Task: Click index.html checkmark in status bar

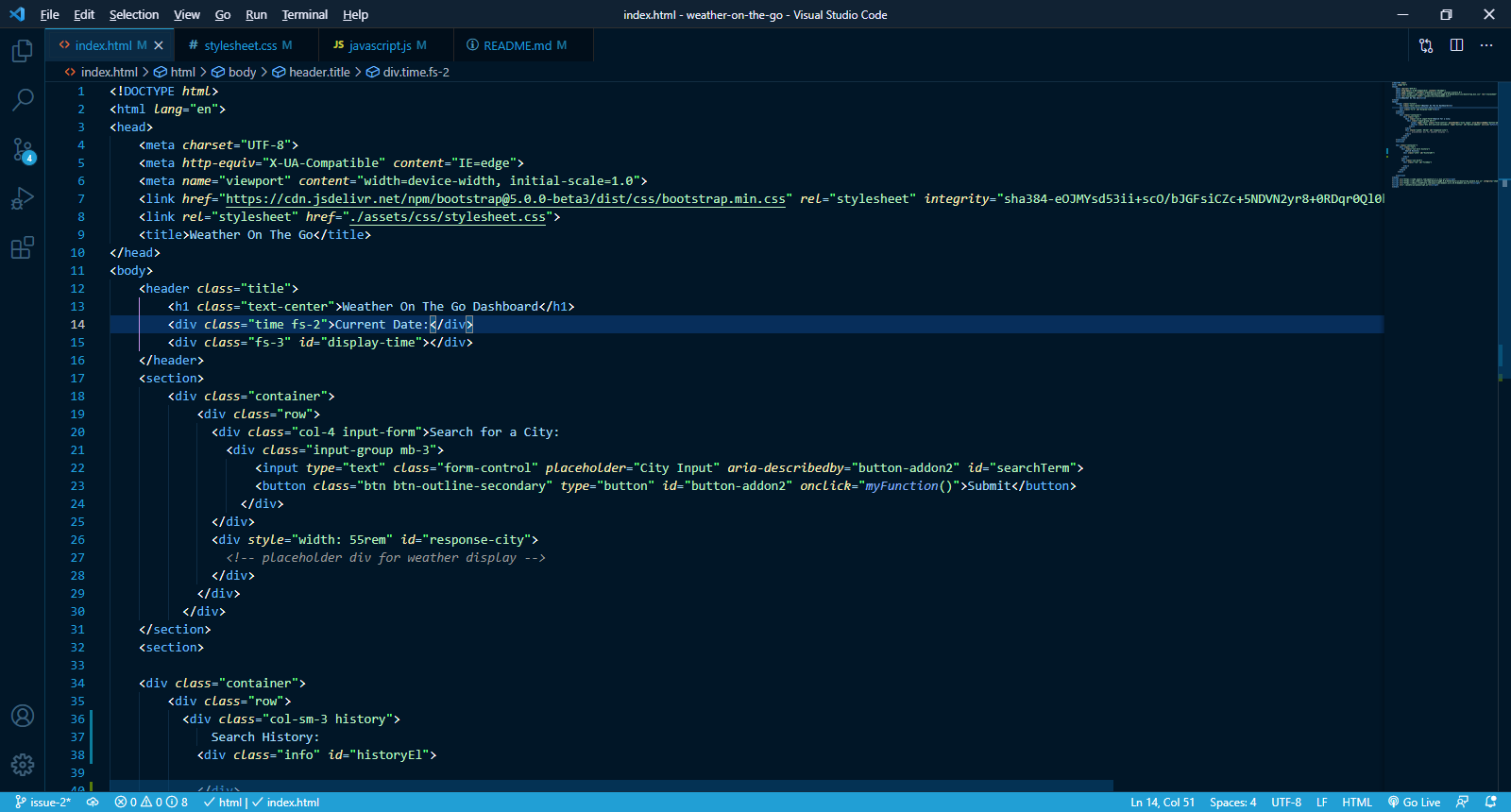Action: pyautogui.click(x=285, y=803)
